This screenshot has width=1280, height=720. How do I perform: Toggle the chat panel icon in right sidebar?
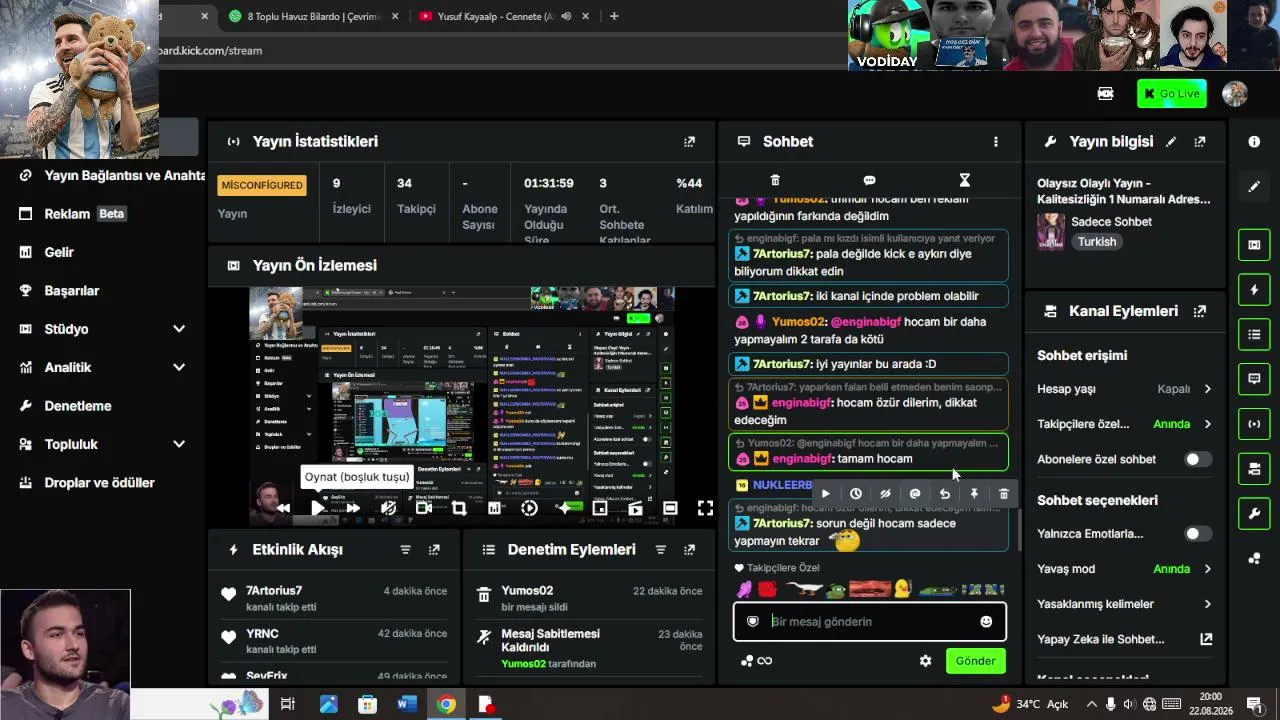coord(1254,379)
